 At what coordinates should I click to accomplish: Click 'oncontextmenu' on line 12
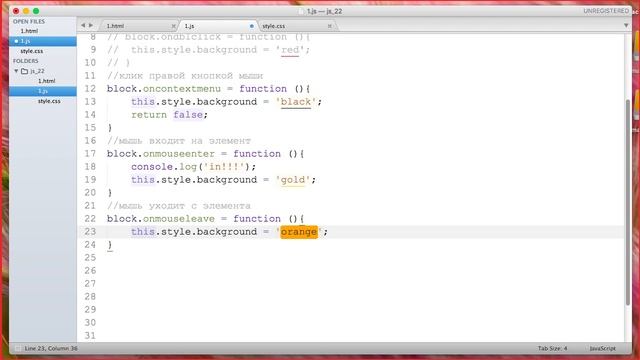pos(182,89)
